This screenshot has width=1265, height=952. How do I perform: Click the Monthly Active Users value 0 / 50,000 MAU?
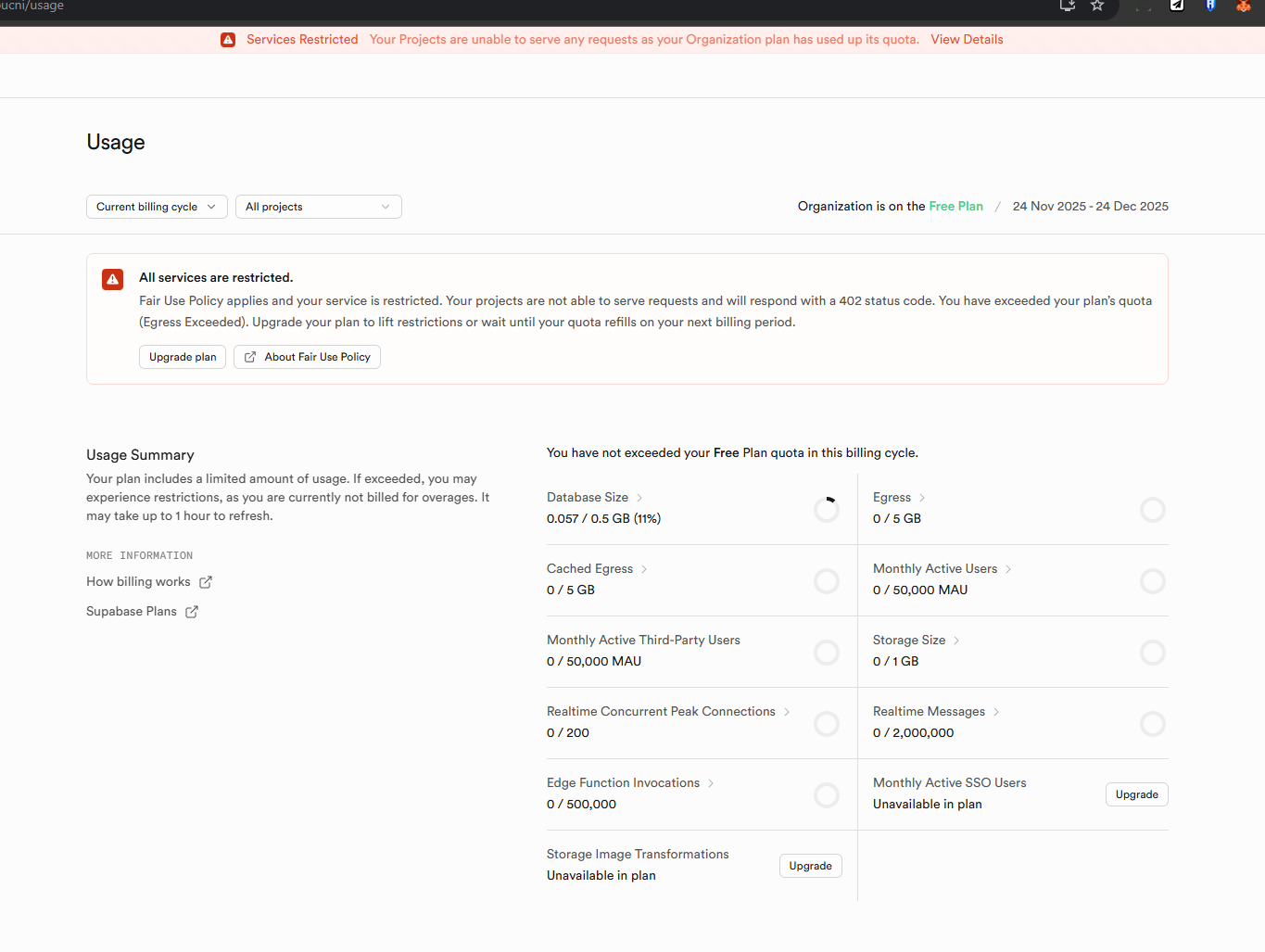coord(920,590)
